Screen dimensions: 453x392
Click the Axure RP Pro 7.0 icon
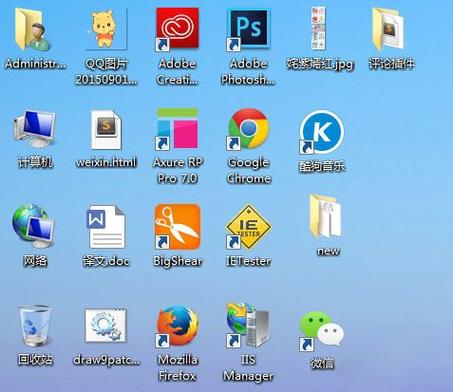pos(177,129)
